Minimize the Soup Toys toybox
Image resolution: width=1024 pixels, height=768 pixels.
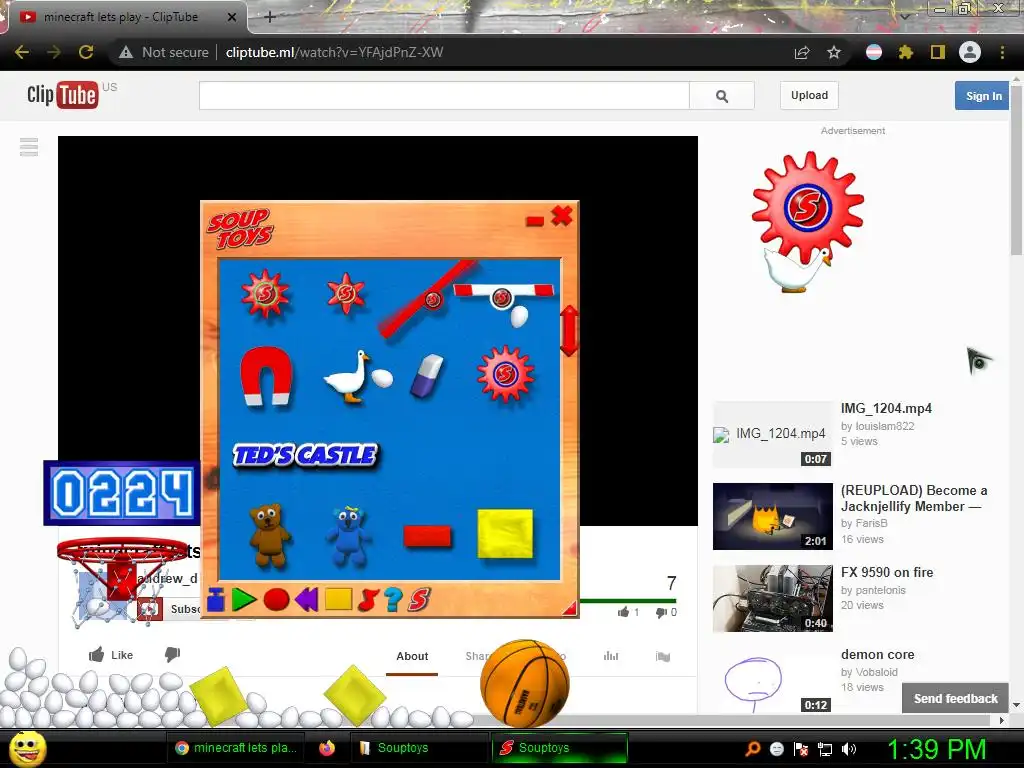(x=534, y=221)
